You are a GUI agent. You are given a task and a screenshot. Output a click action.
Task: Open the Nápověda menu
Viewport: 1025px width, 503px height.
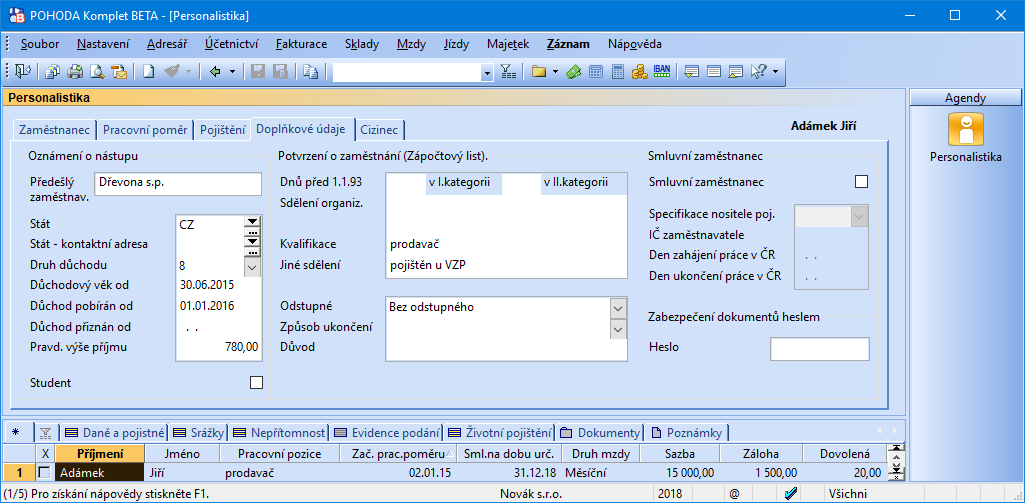click(635, 44)
